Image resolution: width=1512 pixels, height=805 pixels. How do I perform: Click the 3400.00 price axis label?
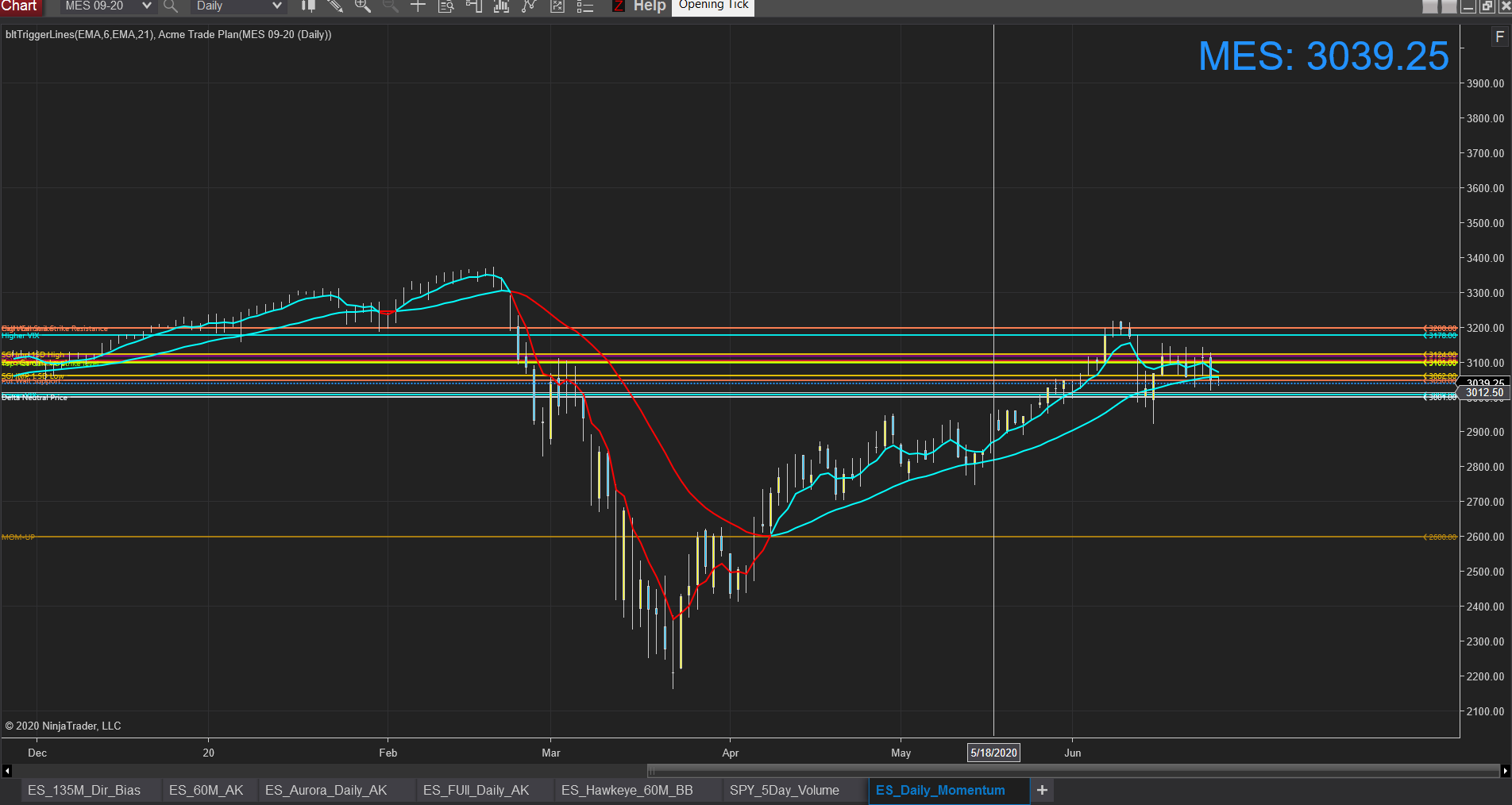point(1485,258)
